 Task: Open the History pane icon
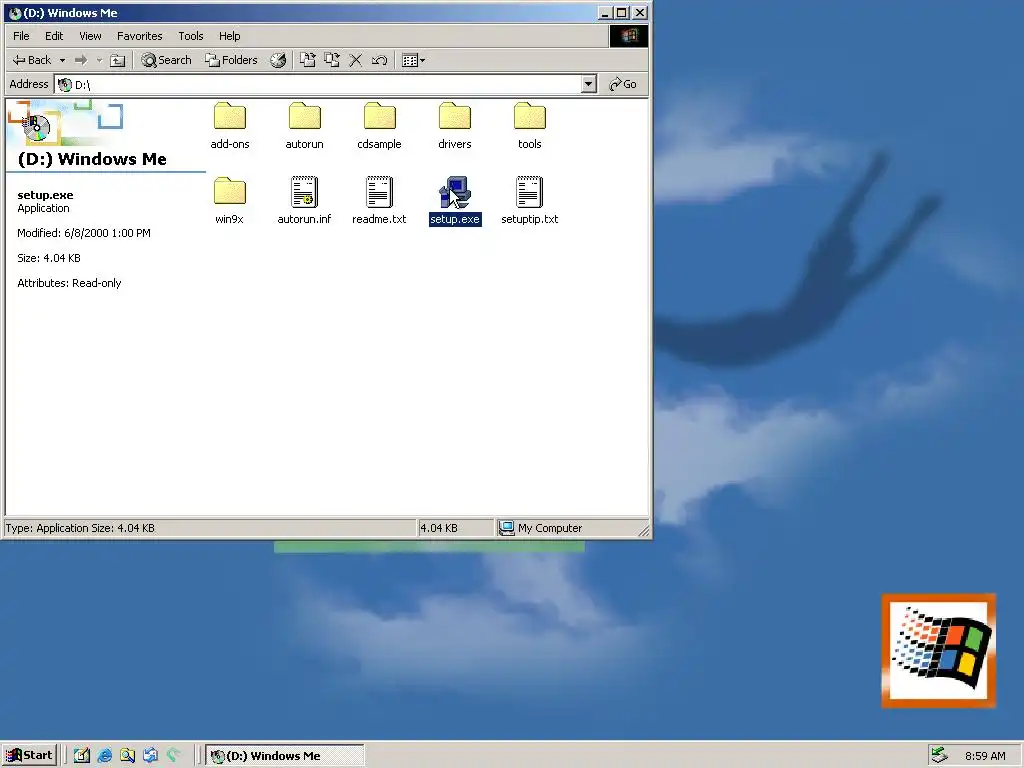pyautogui.click(x=278, y=60)
